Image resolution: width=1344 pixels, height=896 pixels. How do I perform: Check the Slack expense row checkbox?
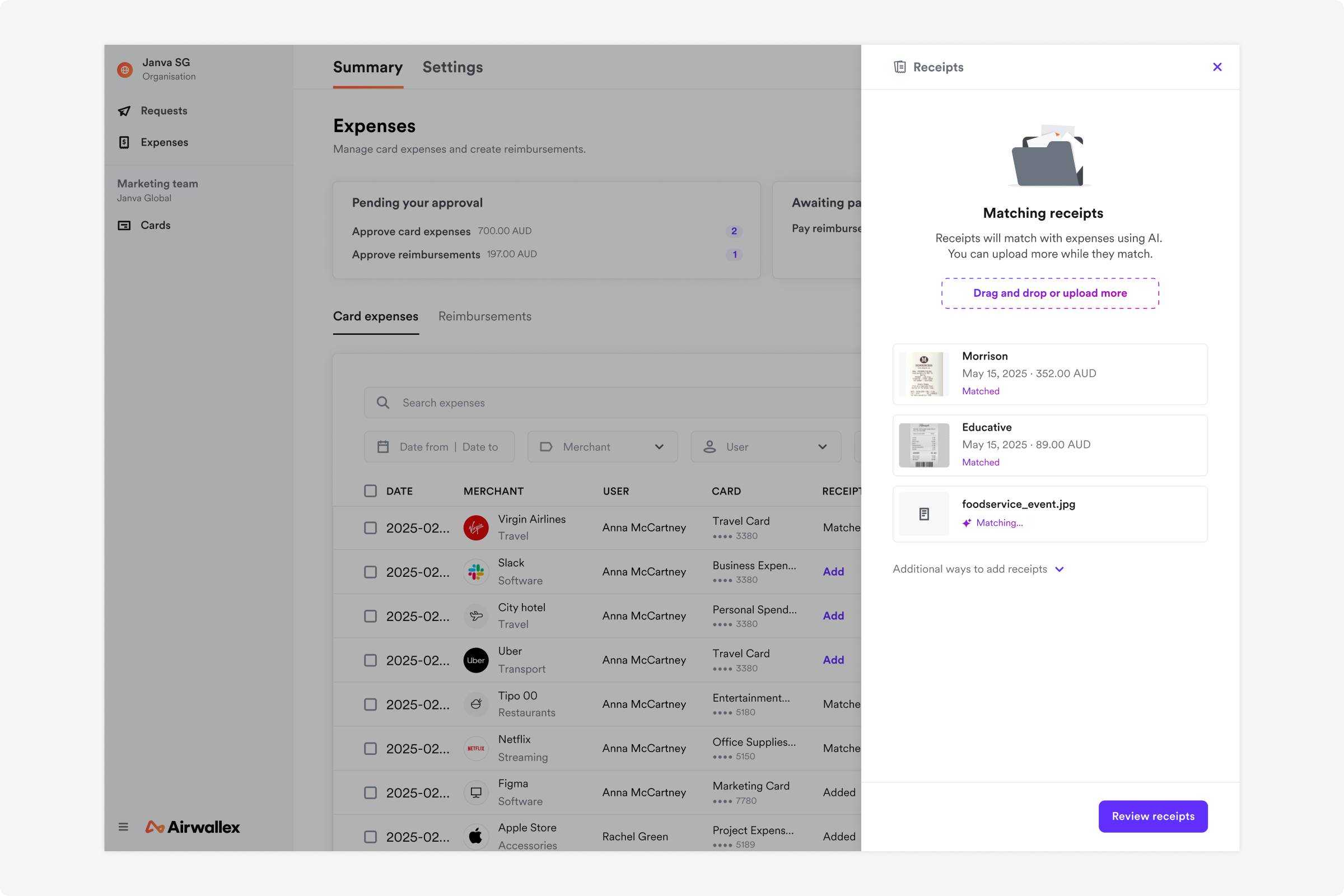pos(370,572)
